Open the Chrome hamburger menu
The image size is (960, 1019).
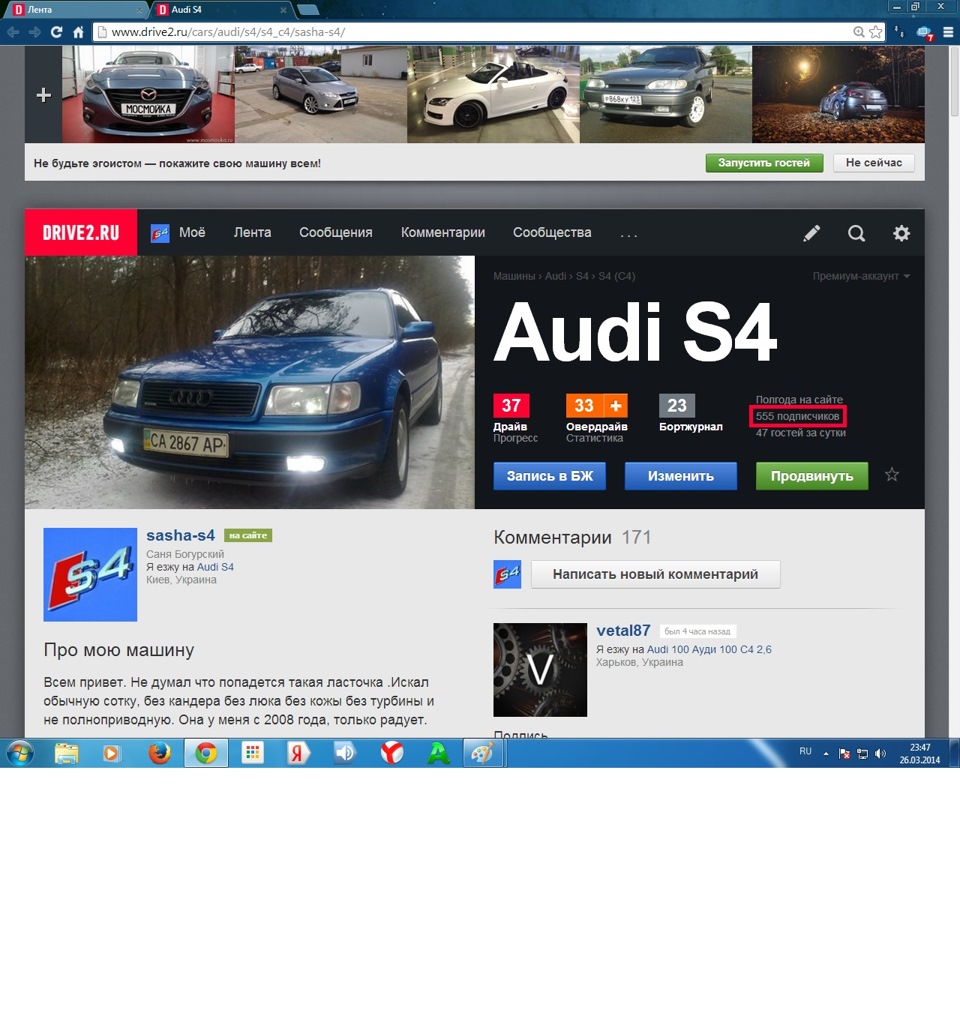[948, 32]
